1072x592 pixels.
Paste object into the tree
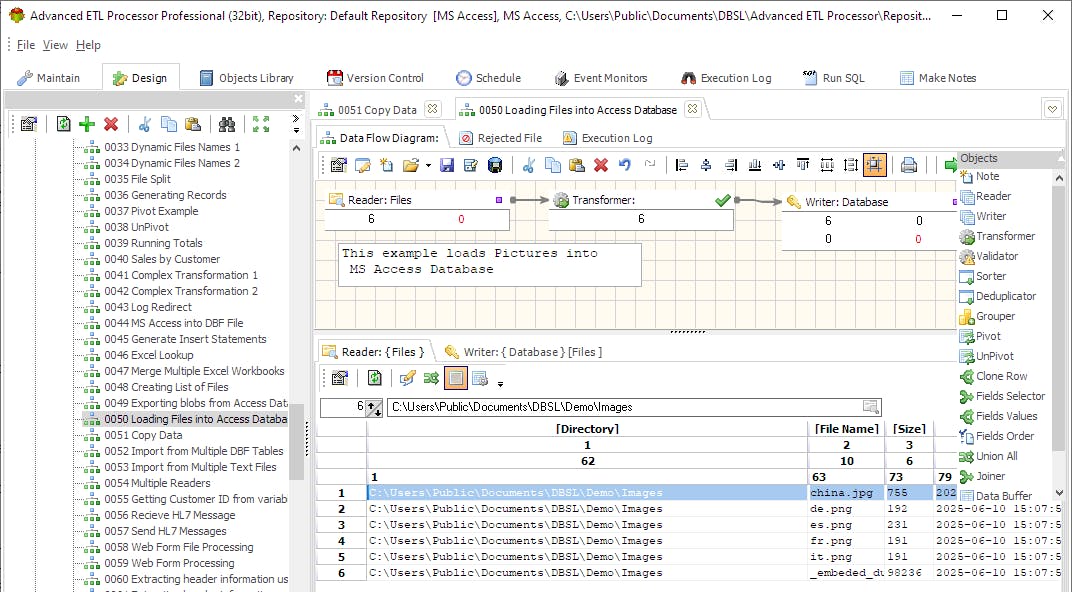click(x=193, y=124)
